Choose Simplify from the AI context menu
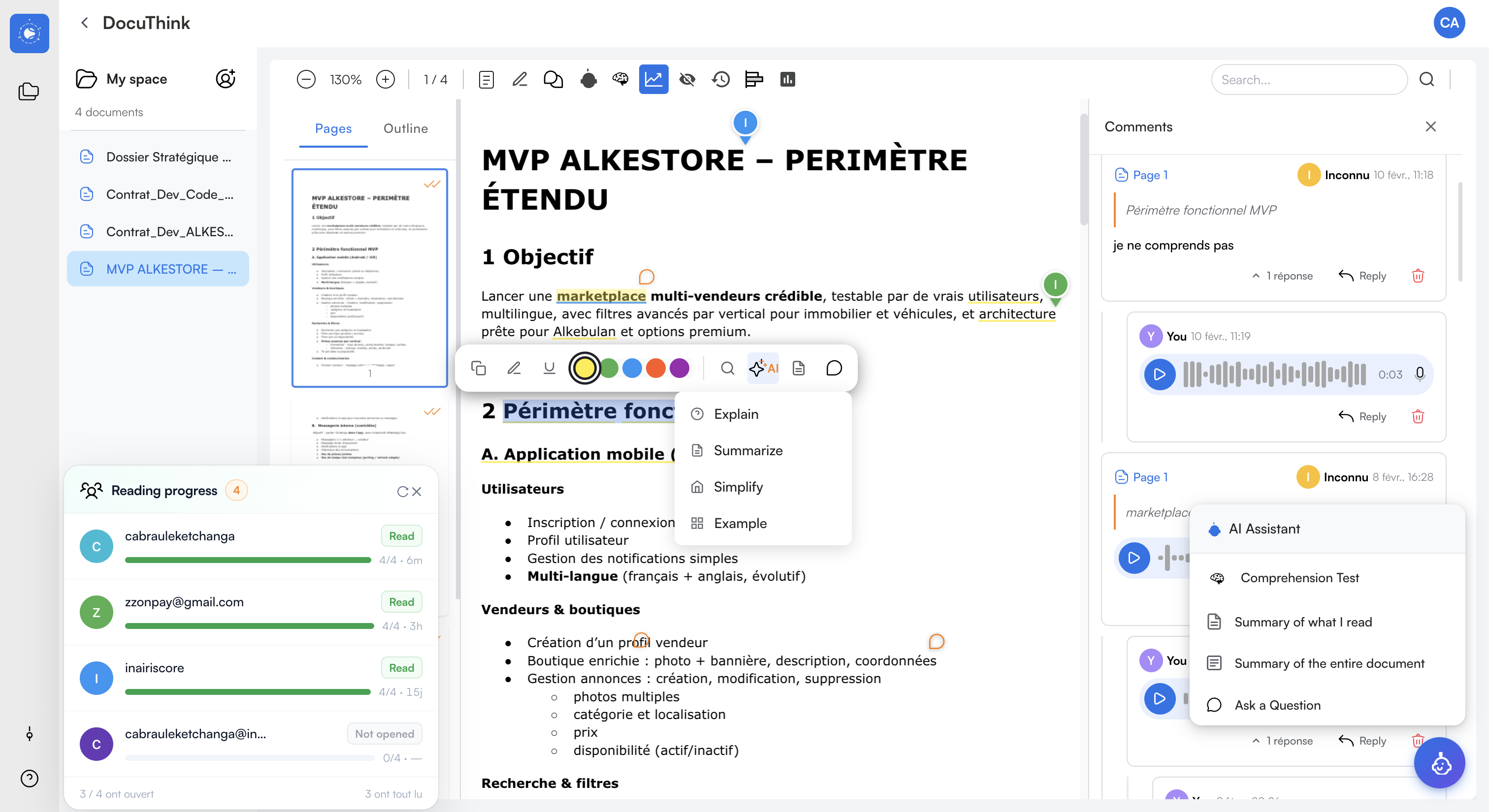Screen dimensions: 1489x812 pos(738,487)
